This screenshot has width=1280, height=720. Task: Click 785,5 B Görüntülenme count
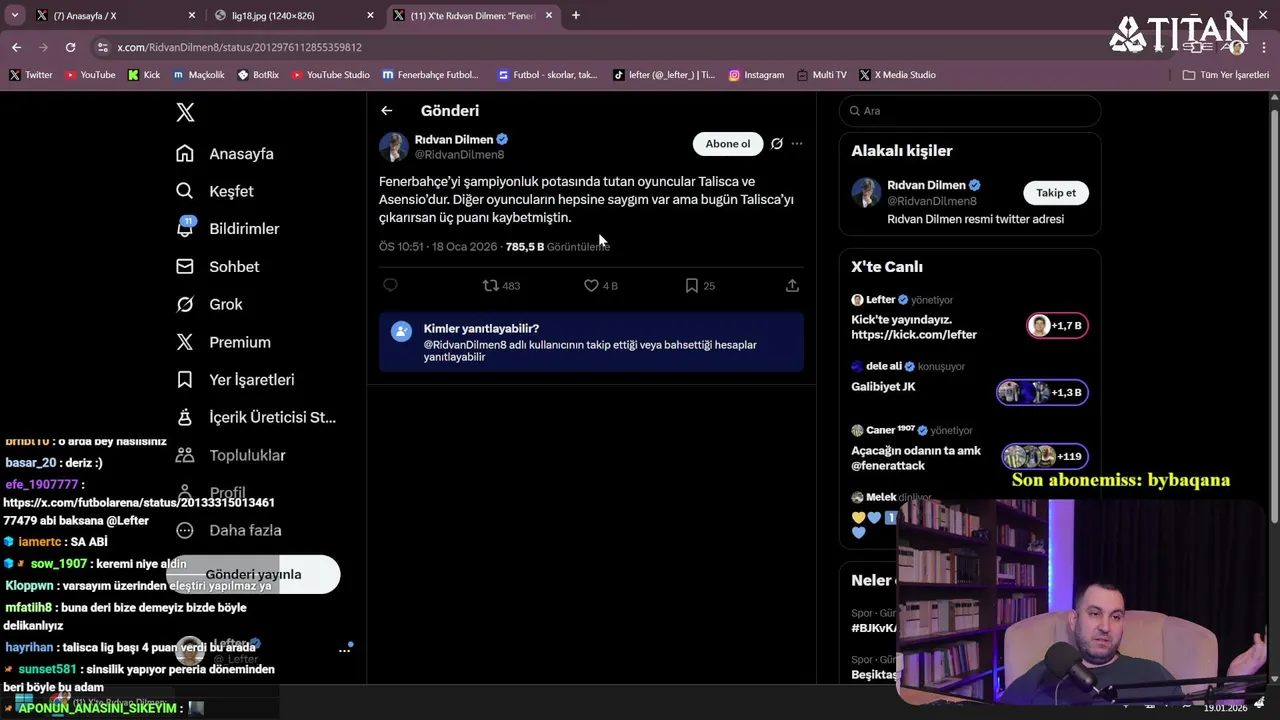[558, 247]
